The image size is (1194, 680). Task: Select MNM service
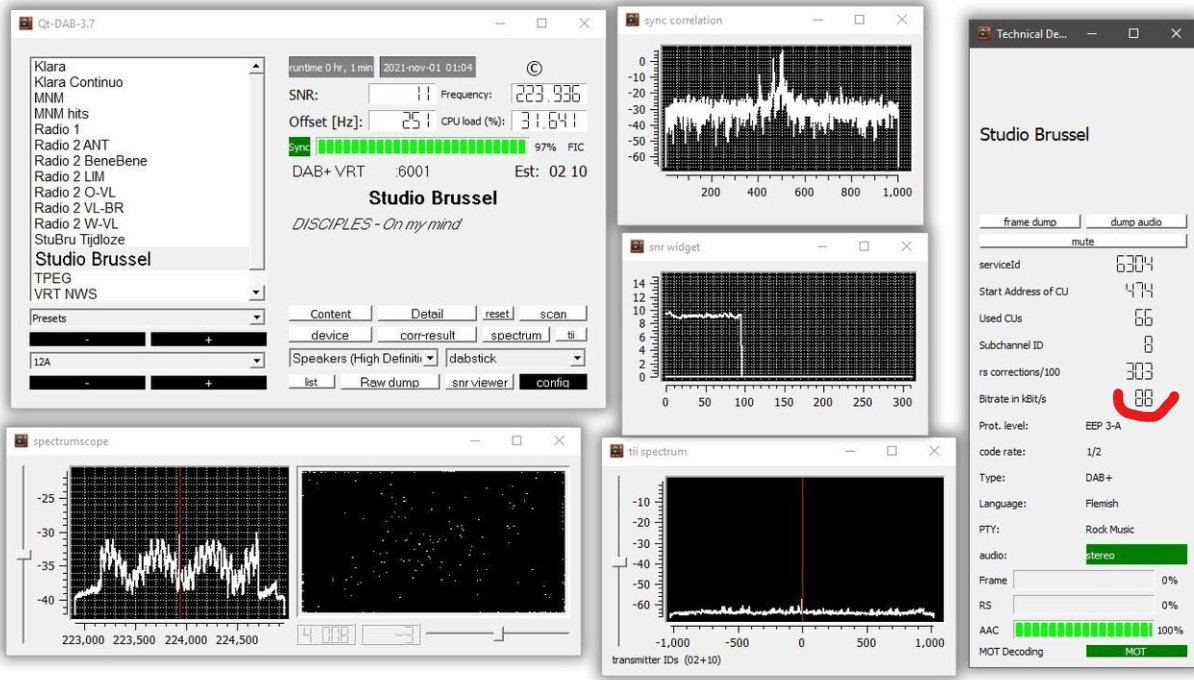tap(49, 98)
